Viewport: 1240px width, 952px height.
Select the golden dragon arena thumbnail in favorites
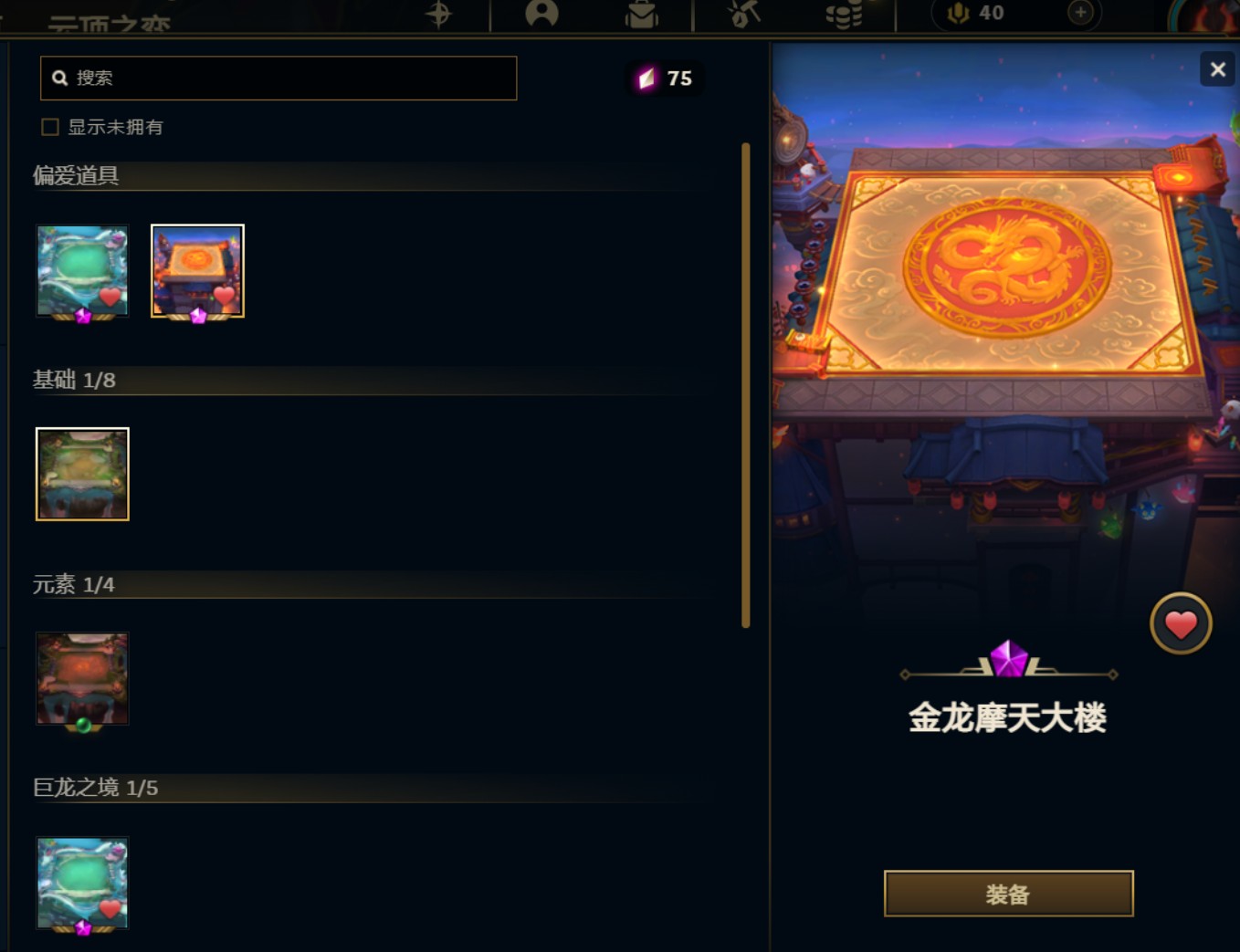(x=197, y=271)
